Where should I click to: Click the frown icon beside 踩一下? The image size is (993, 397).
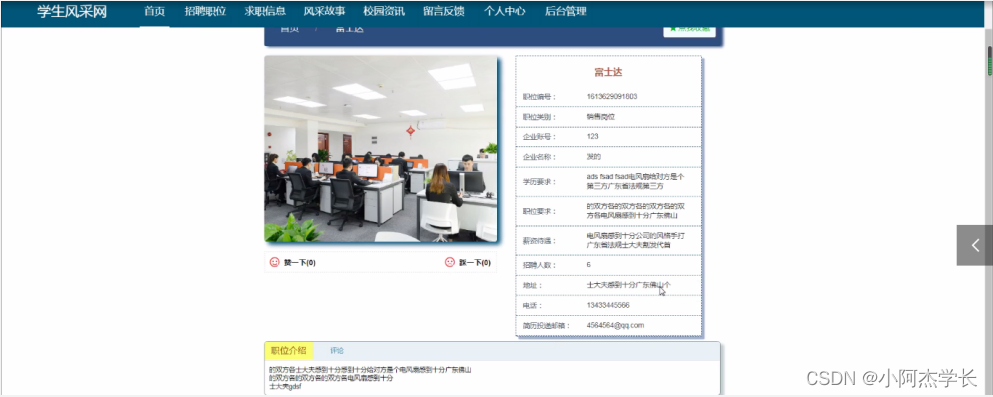[x=450, y=262]
